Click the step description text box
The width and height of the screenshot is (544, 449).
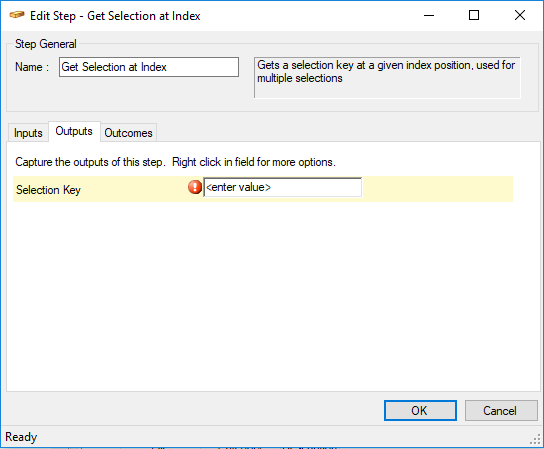point(387,78)
